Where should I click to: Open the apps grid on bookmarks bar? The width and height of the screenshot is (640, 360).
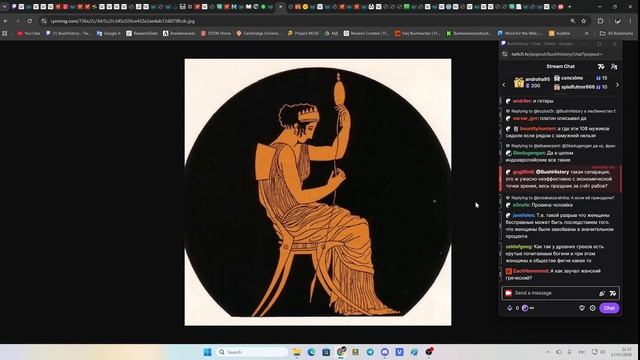[x=5, y=33]
